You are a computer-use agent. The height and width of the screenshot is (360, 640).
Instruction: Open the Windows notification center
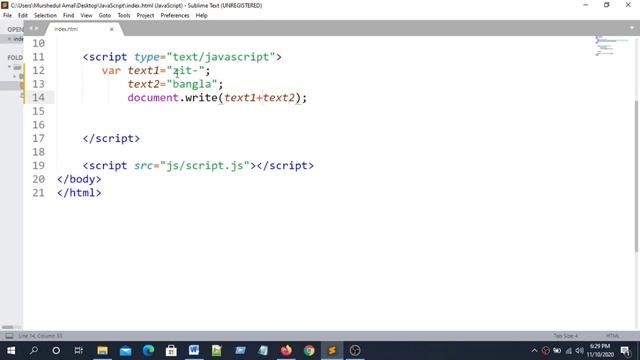tap(625, 351)
